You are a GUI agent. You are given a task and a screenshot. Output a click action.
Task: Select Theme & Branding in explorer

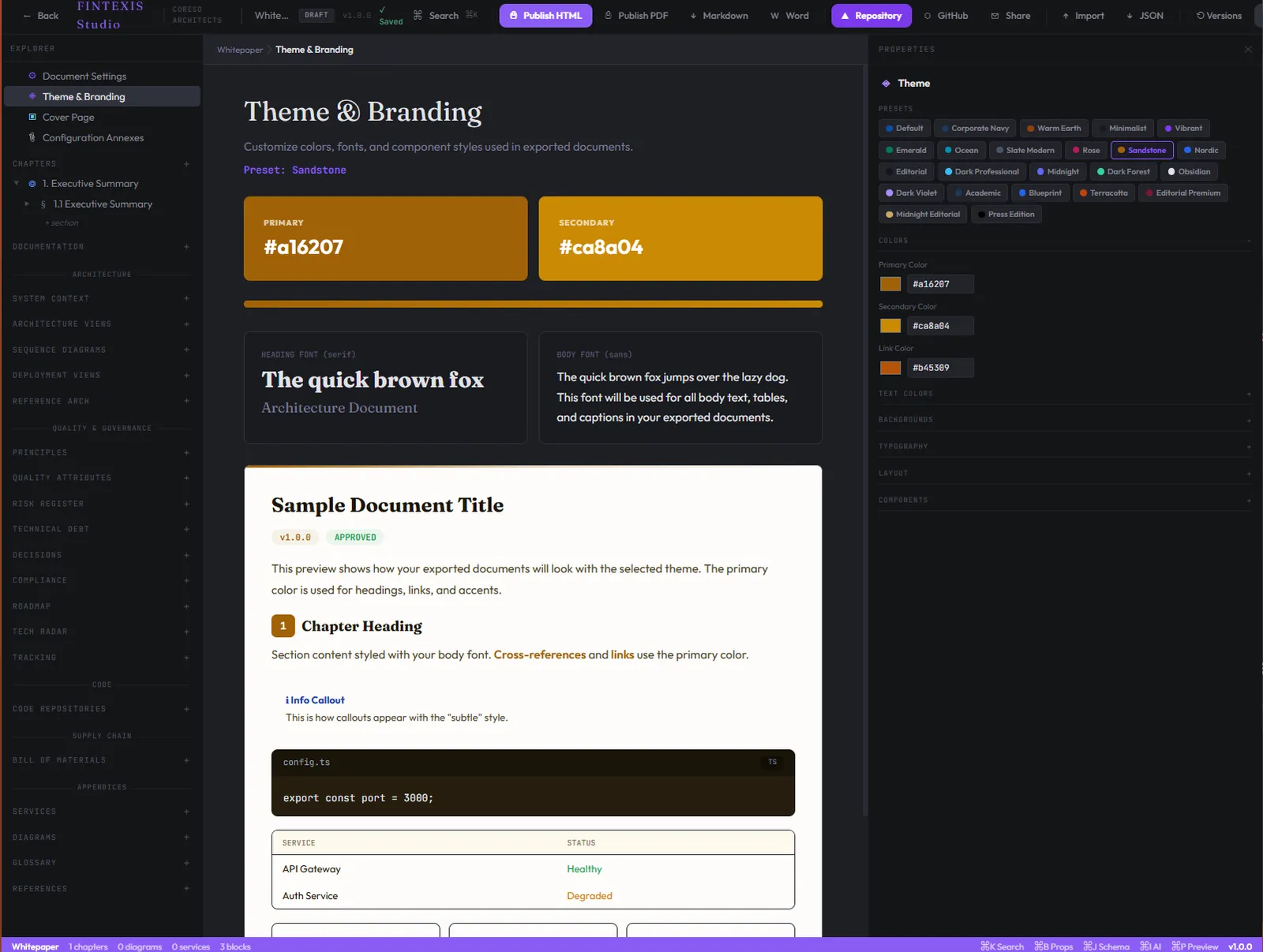coord(102,96)
